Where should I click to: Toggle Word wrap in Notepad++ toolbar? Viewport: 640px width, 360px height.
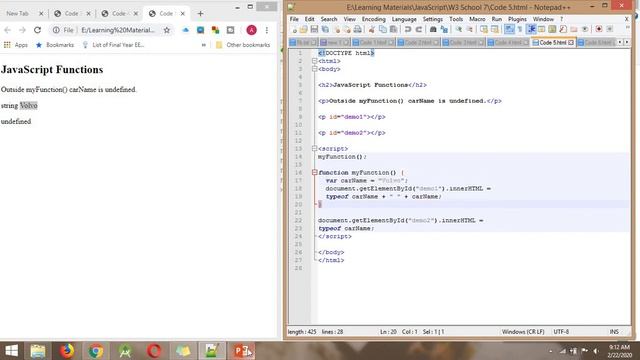509,29
